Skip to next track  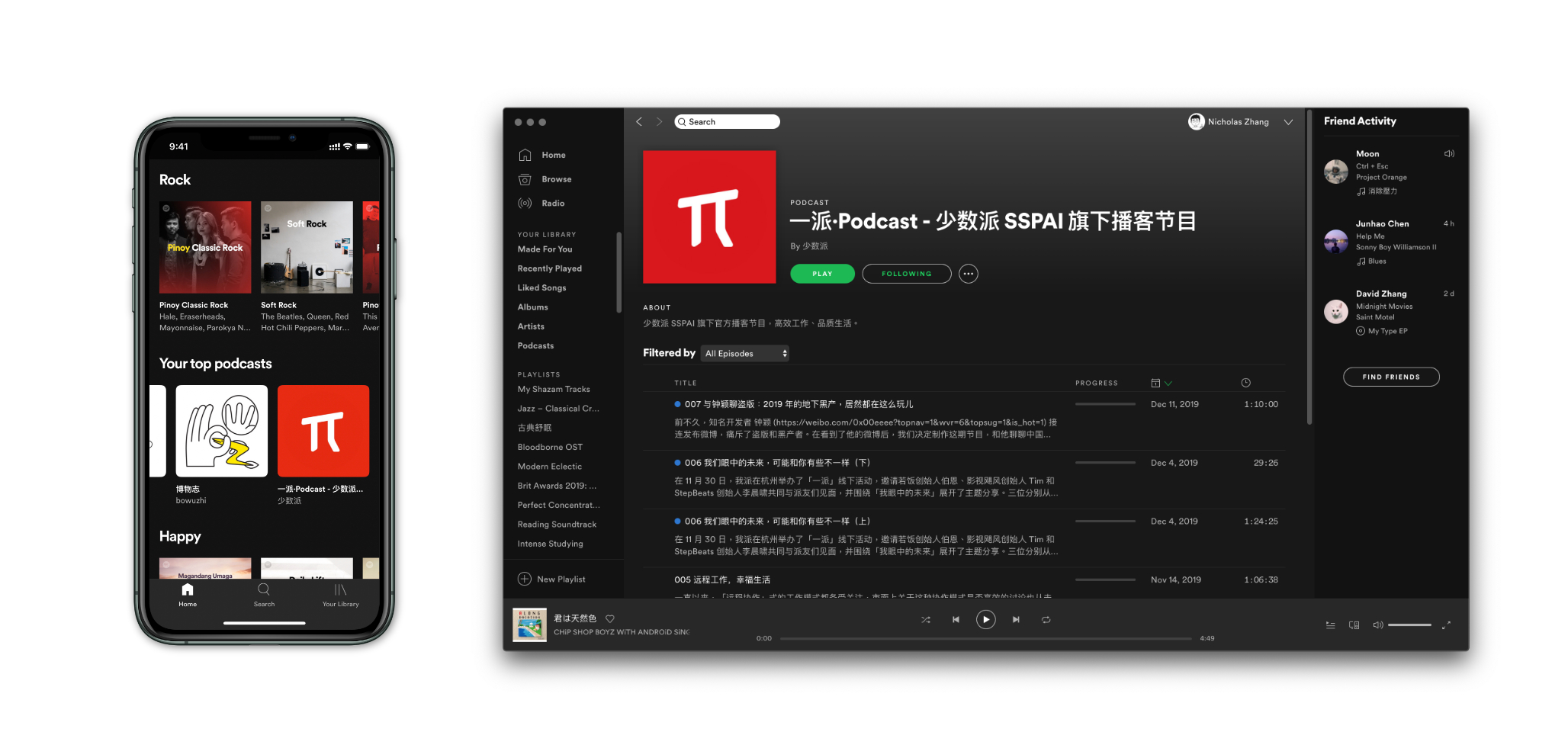click(x=1016, y=620)
